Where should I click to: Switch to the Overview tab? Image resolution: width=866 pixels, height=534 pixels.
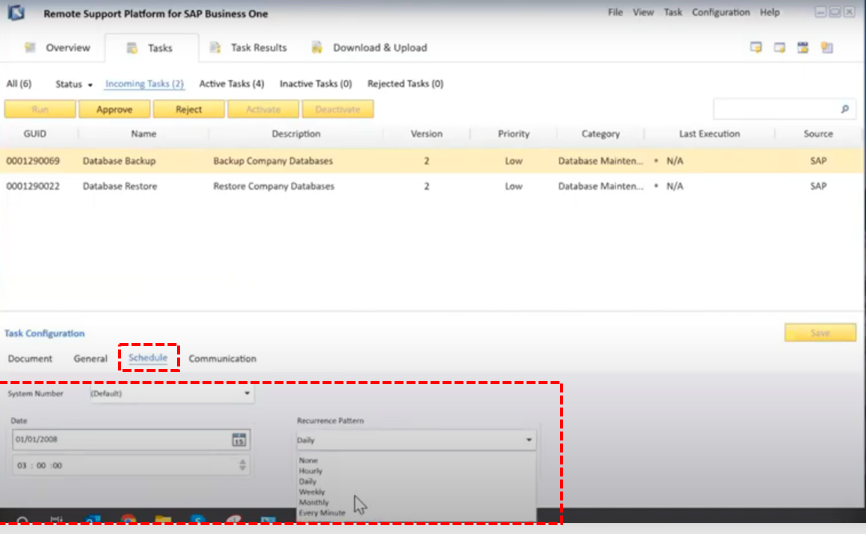tap(57, 48)
